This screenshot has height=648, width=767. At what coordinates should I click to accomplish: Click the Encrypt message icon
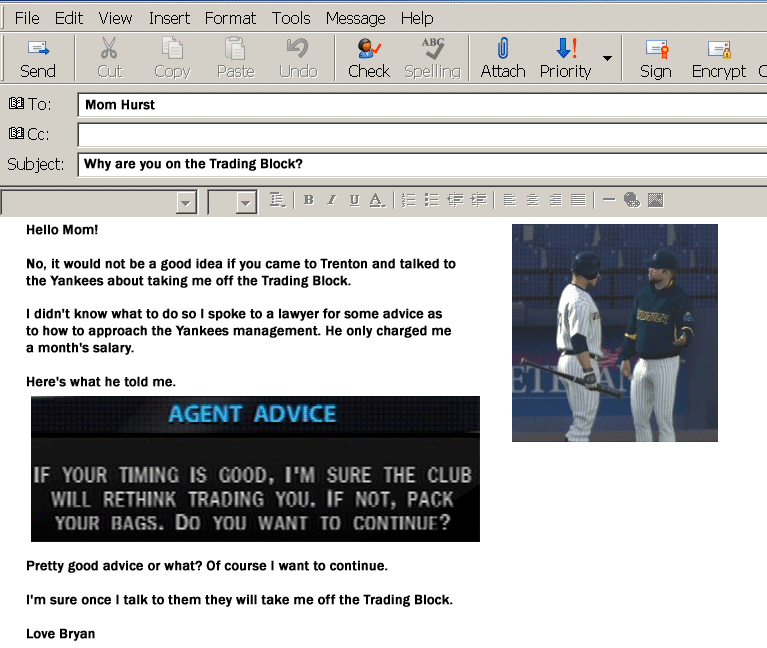click(718, 48)
